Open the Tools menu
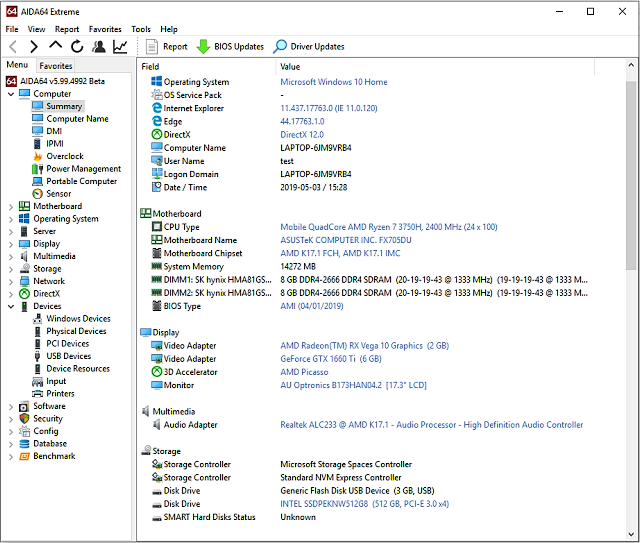The height and width of the screenshot is (543, 640). click(x=141, y=29)
